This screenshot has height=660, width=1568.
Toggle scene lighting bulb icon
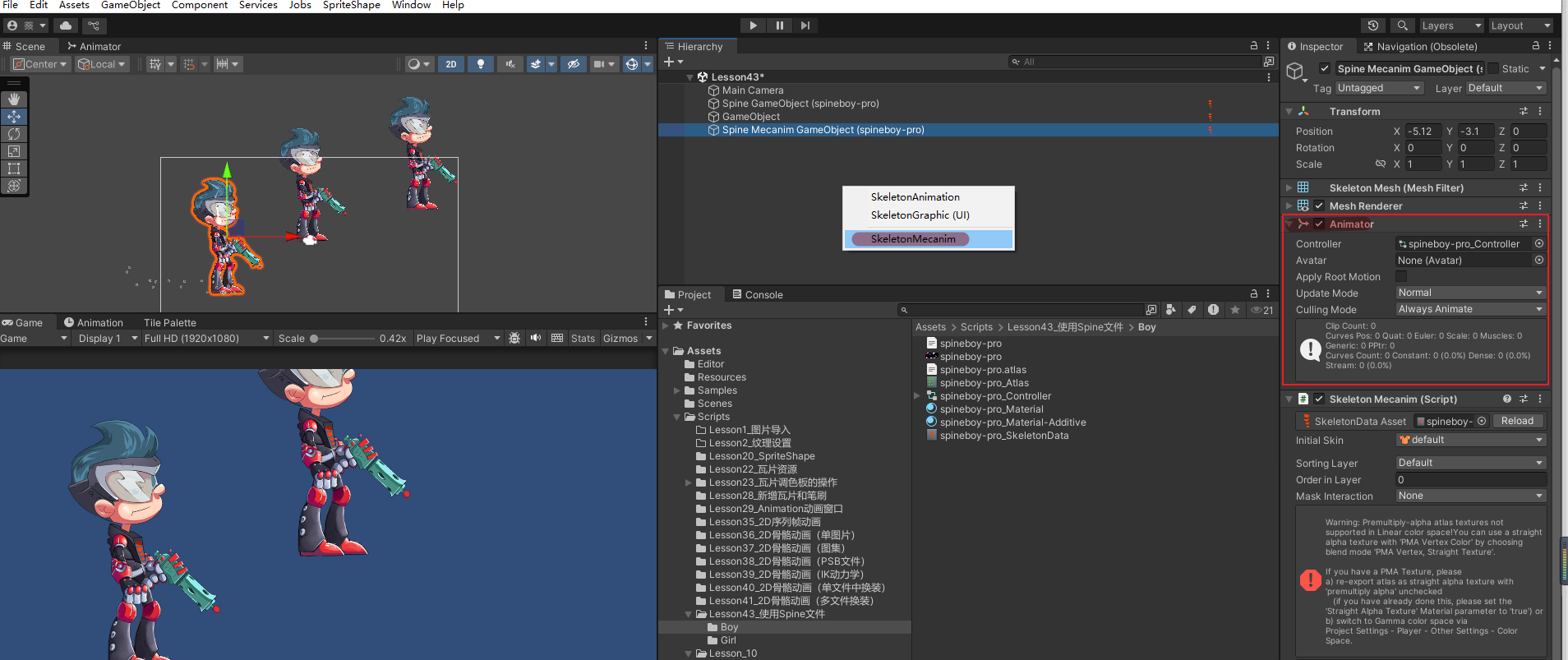point(481,64)
